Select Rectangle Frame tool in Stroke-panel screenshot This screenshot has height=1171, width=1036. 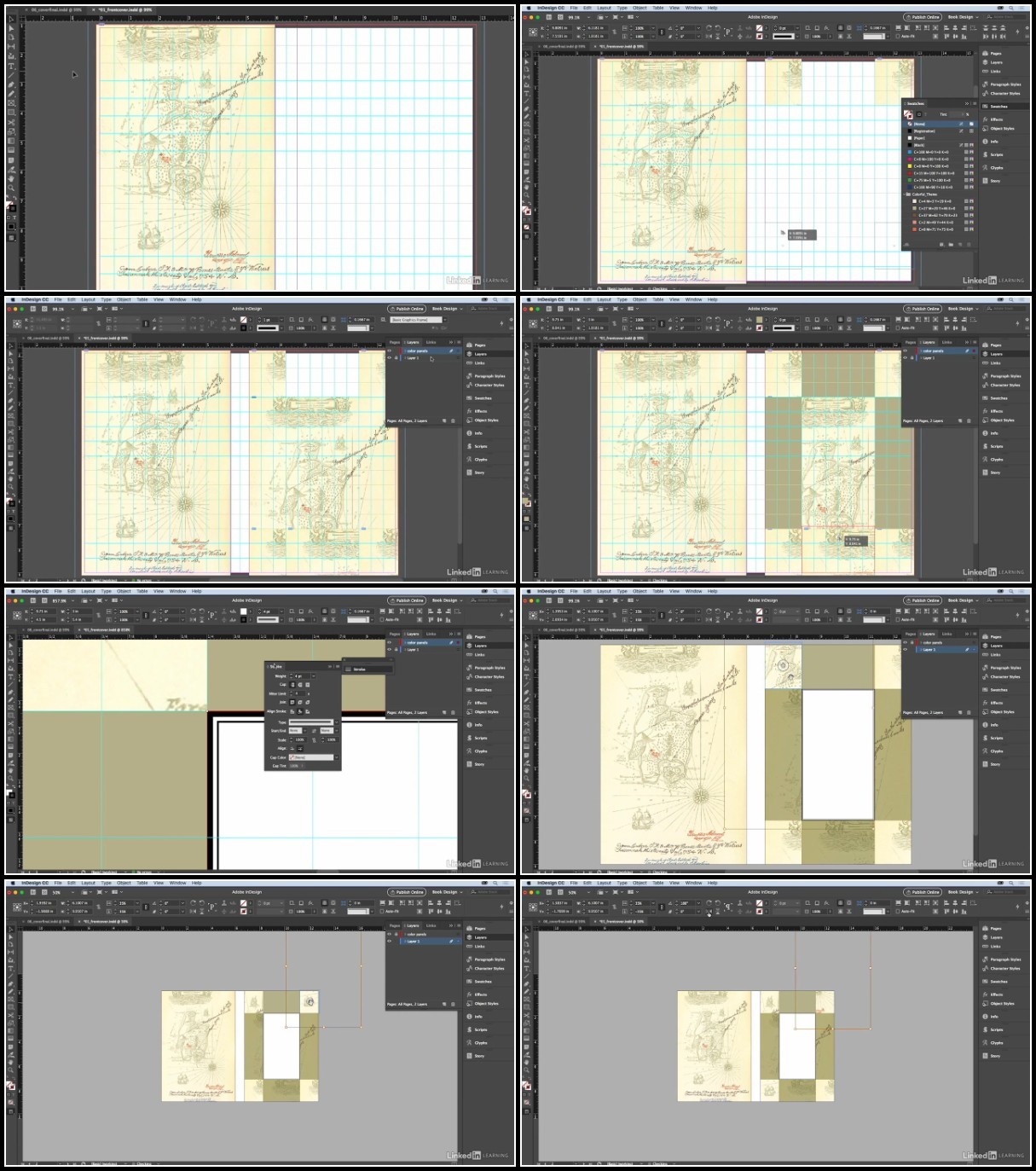click(x=11, y=707)
